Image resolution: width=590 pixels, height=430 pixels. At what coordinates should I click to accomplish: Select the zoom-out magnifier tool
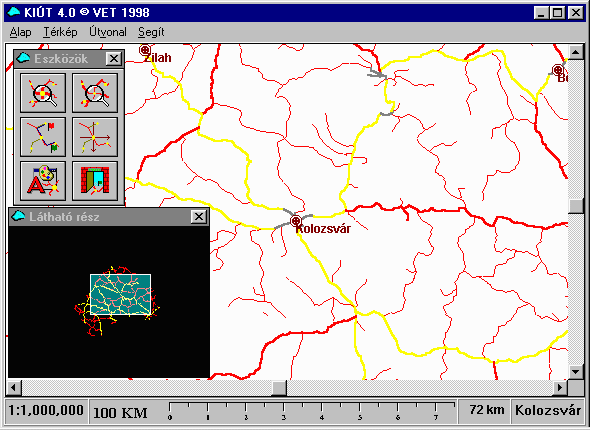(95, 93)
